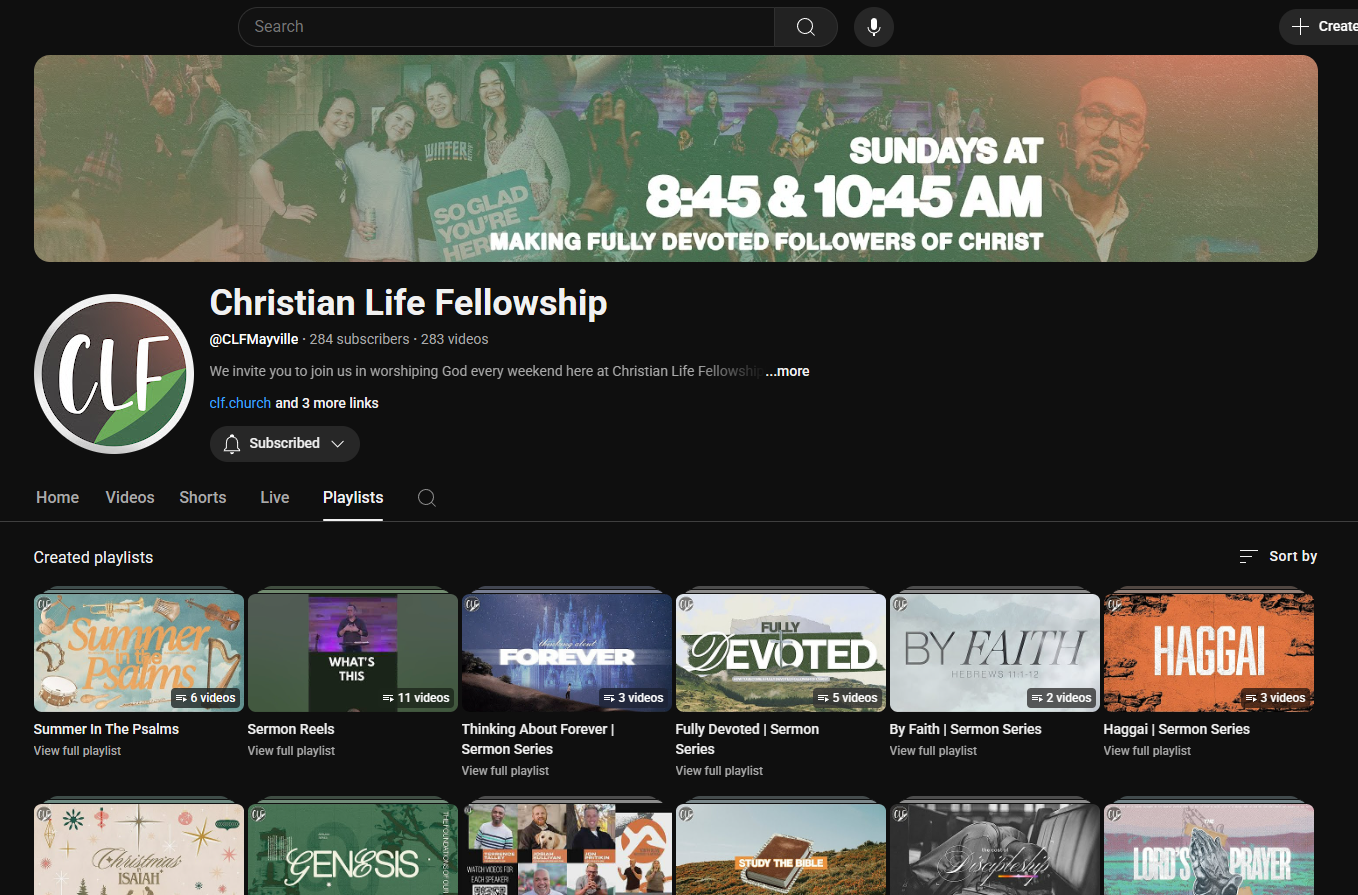View full playlist under Summer In The Psalms

[77, 751]
